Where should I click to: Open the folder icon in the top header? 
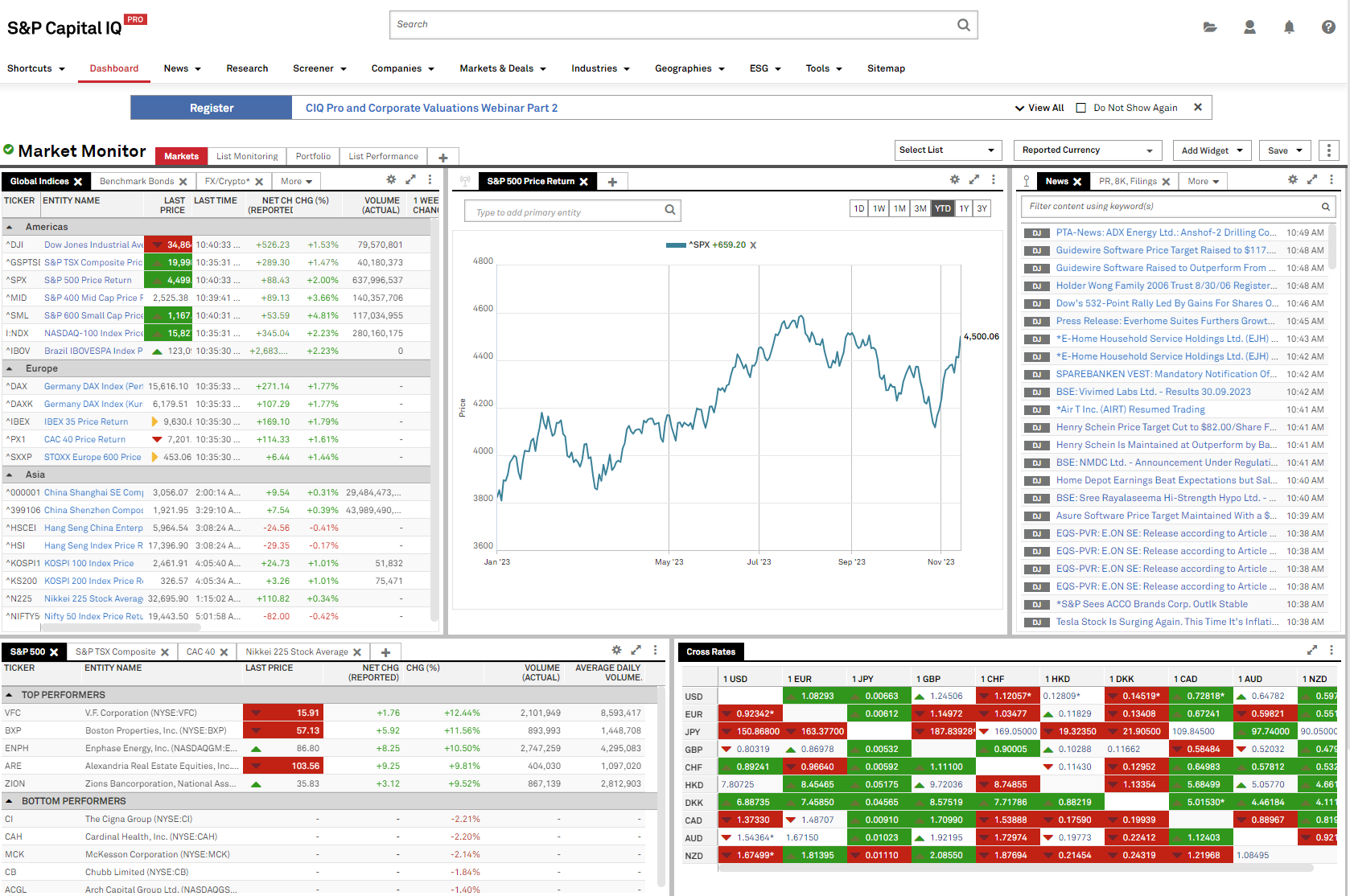click(x=1210, y=27)
